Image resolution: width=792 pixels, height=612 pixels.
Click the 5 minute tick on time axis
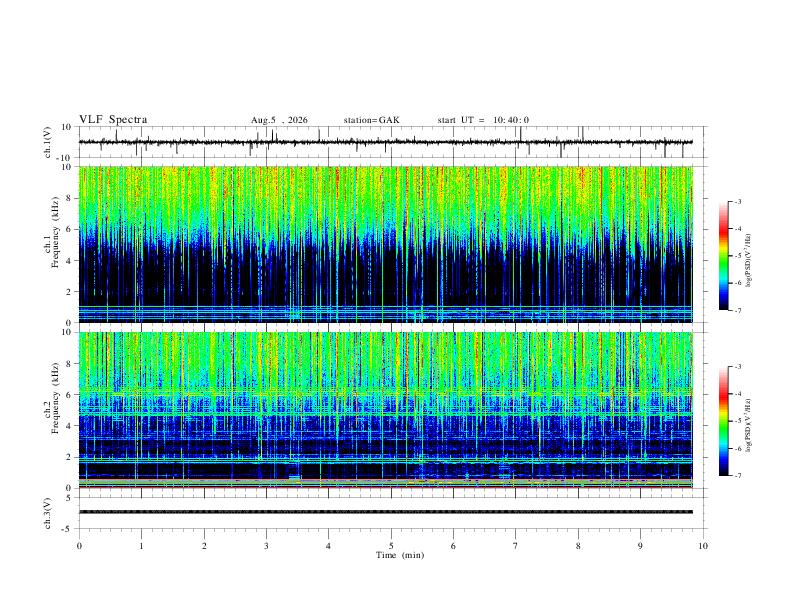pyautogui.click(x=391, y=546)
